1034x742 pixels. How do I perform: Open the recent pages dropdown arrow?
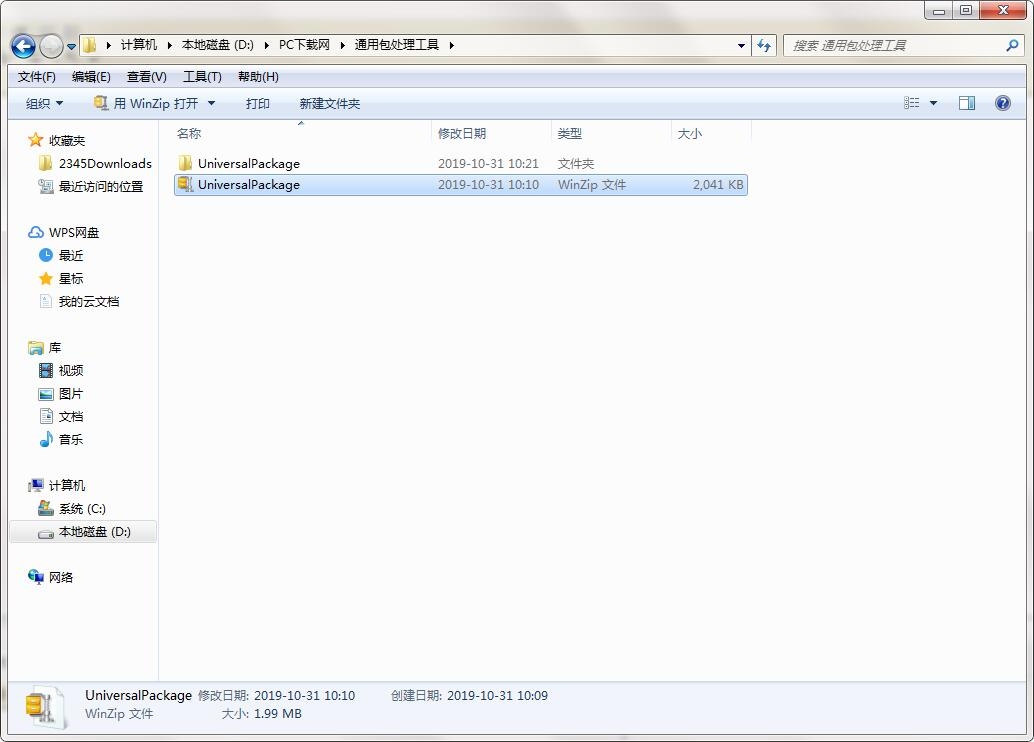pos(71,46)
